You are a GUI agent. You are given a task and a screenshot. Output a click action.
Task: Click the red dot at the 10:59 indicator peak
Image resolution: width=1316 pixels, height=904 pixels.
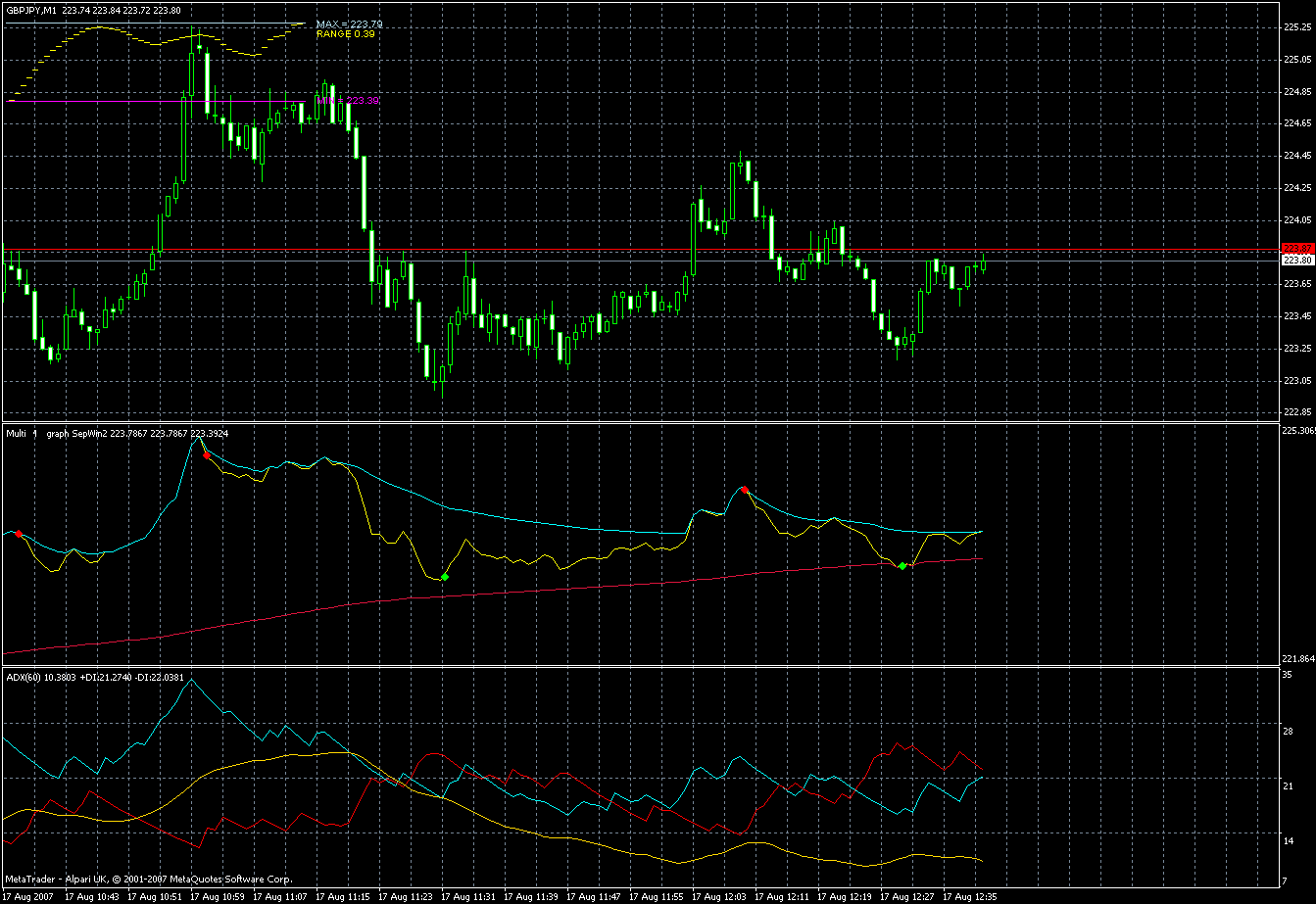pos(206,455)
